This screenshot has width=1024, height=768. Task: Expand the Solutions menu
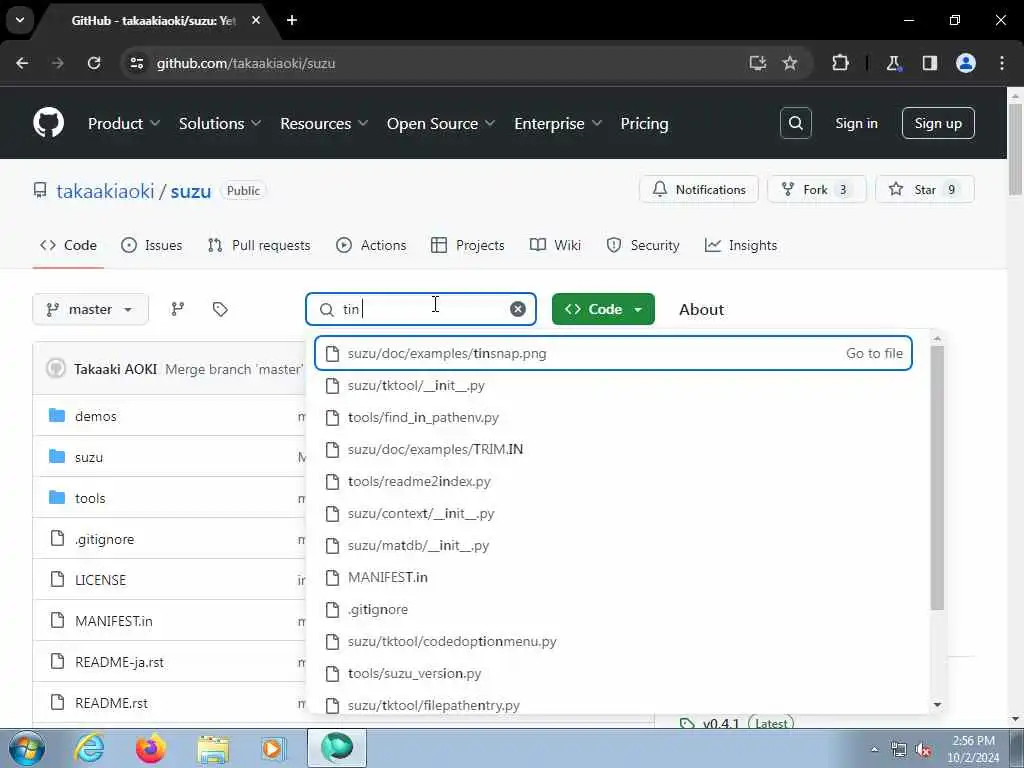[x=220, y=123]
